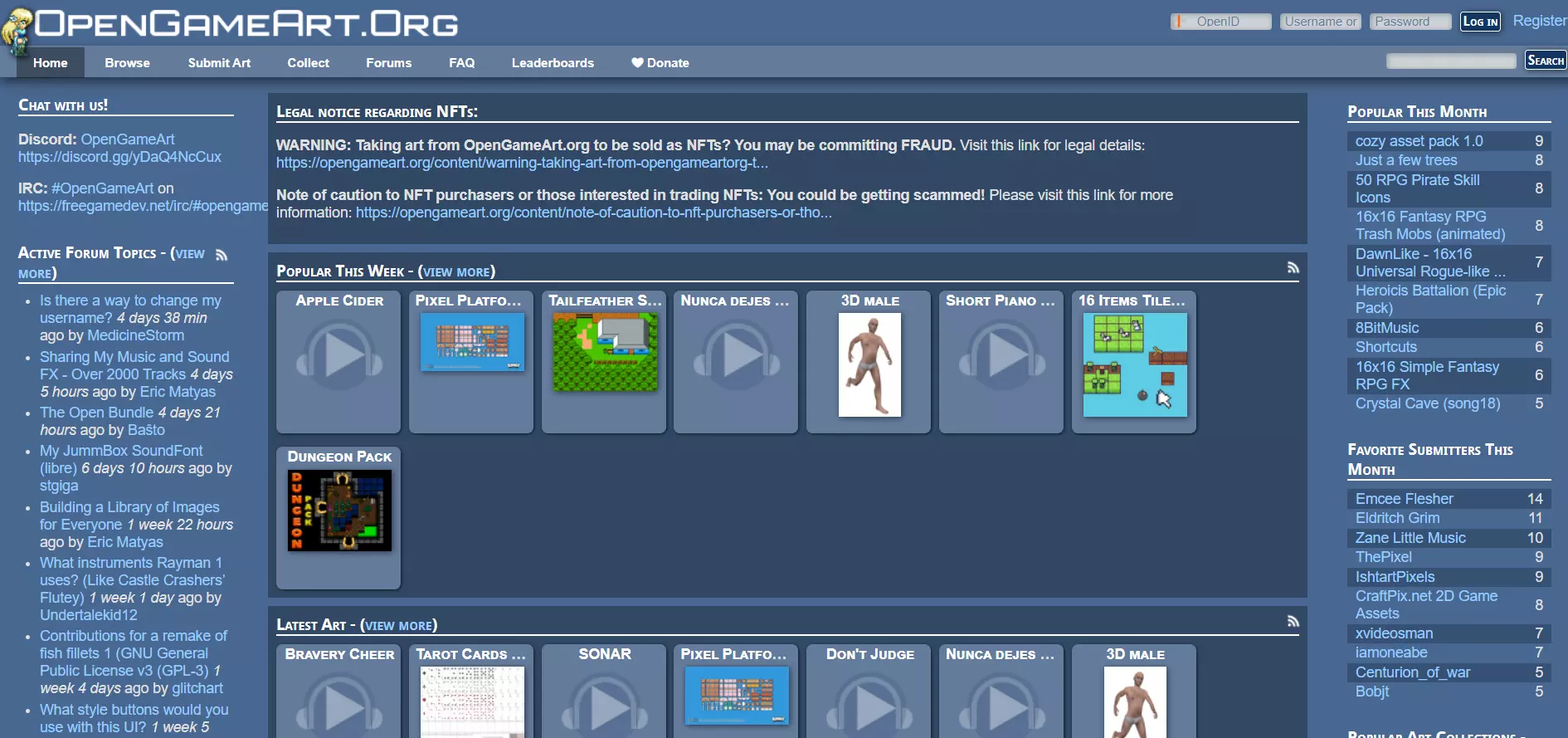Screen dimensions: 1568x738
Task: Open the Tailfeather thumbnail image
Action: click(605, 352)
